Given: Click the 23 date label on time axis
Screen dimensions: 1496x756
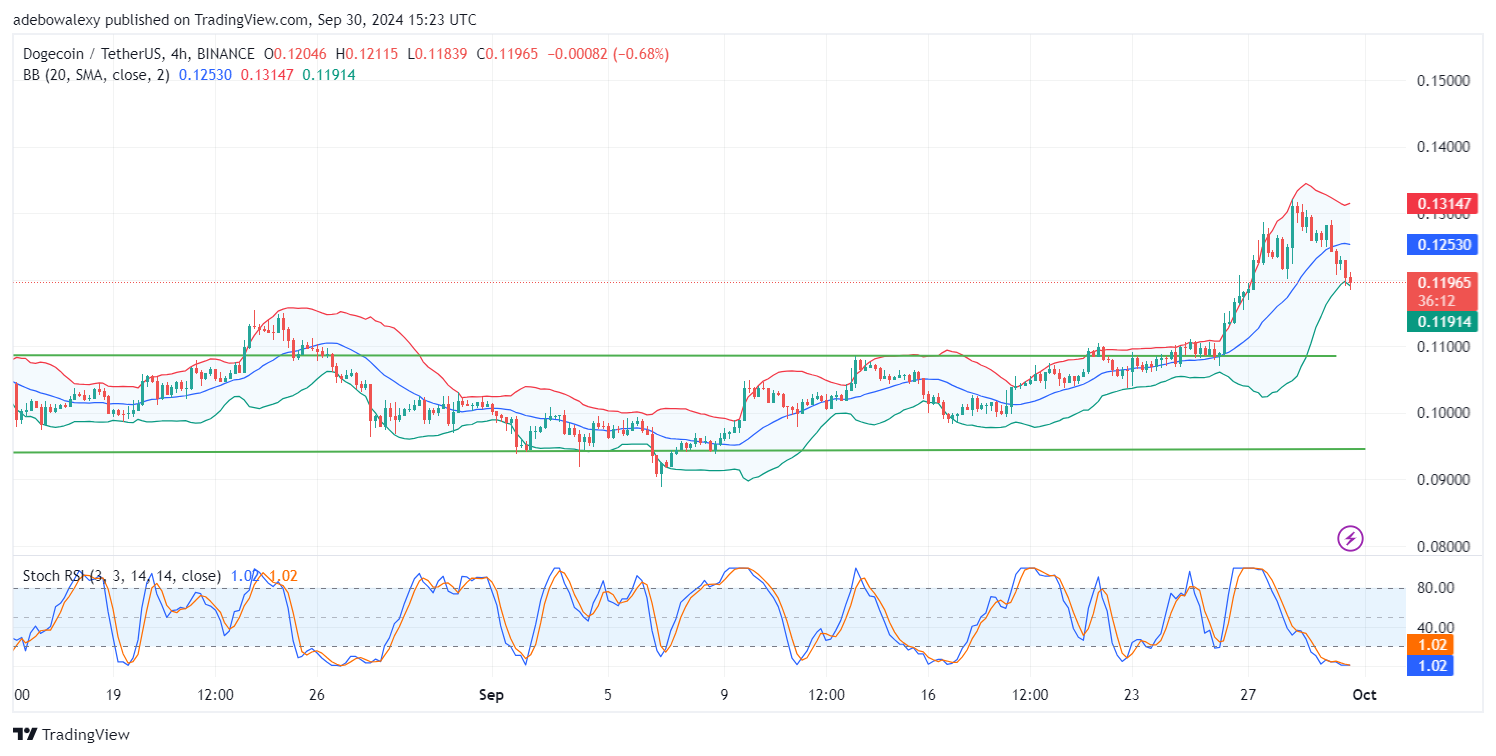Looking at the screenshot, I should click(1132, 695).
